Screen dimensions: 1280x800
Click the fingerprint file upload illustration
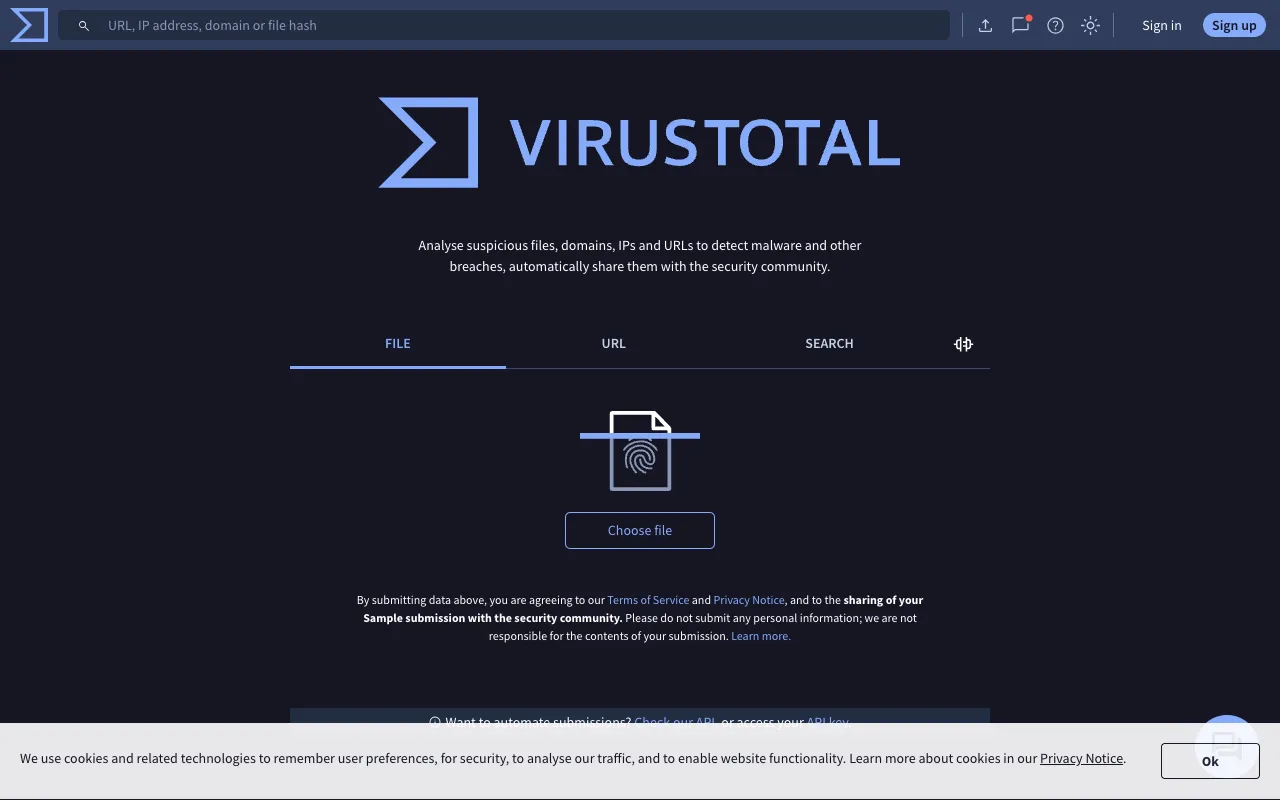click(640, 451)
